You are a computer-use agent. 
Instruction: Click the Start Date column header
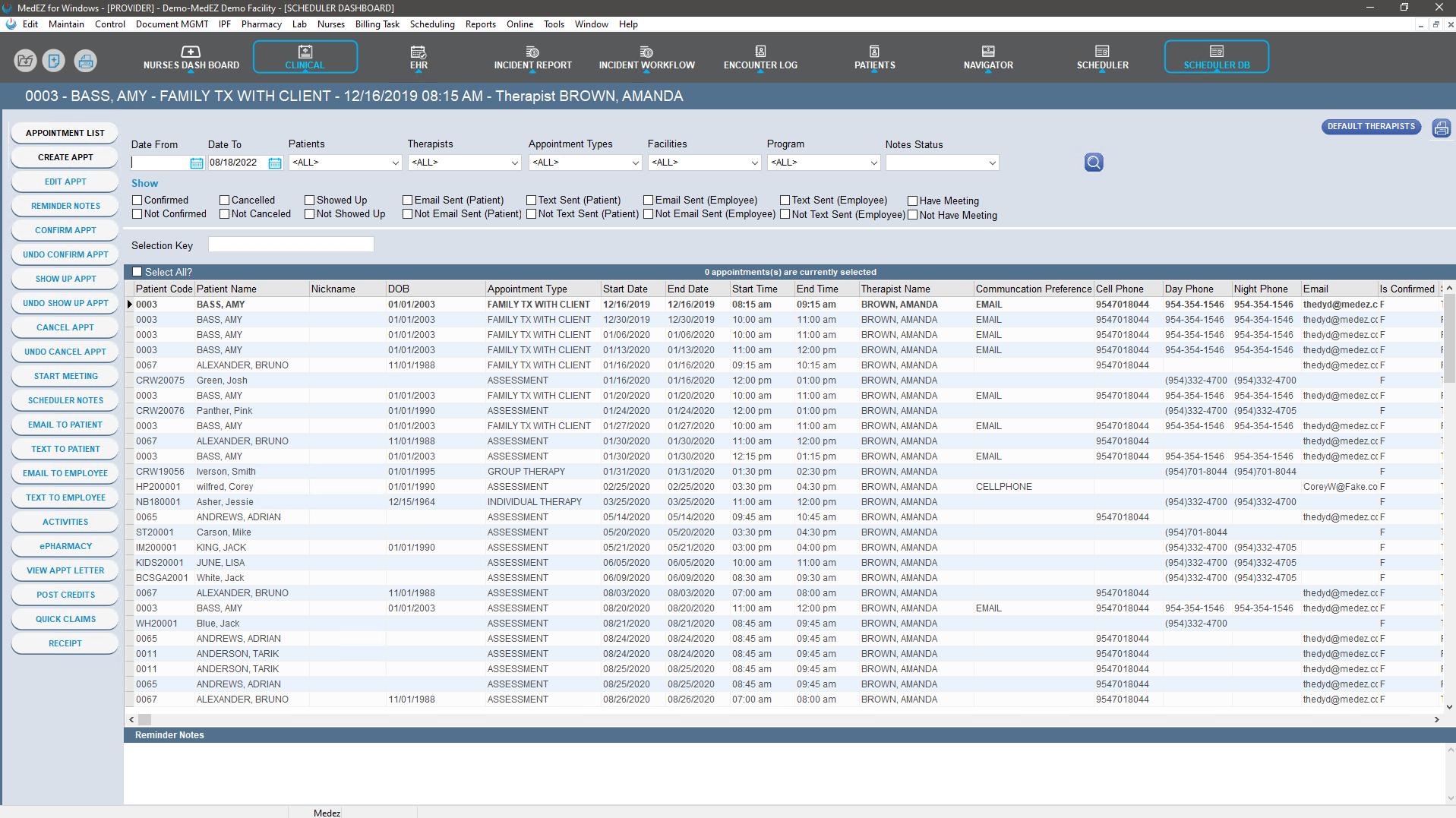[633, 289]
